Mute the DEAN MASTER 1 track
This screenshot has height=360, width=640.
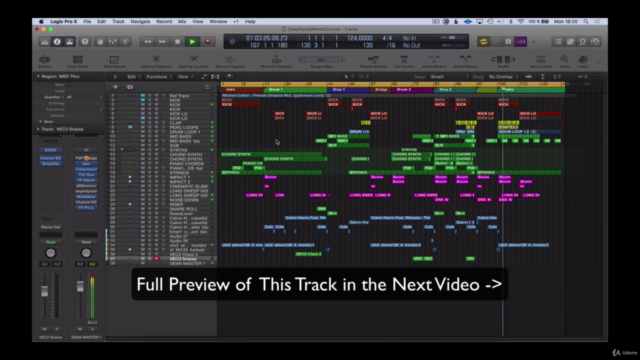click(x=142, y=263)
